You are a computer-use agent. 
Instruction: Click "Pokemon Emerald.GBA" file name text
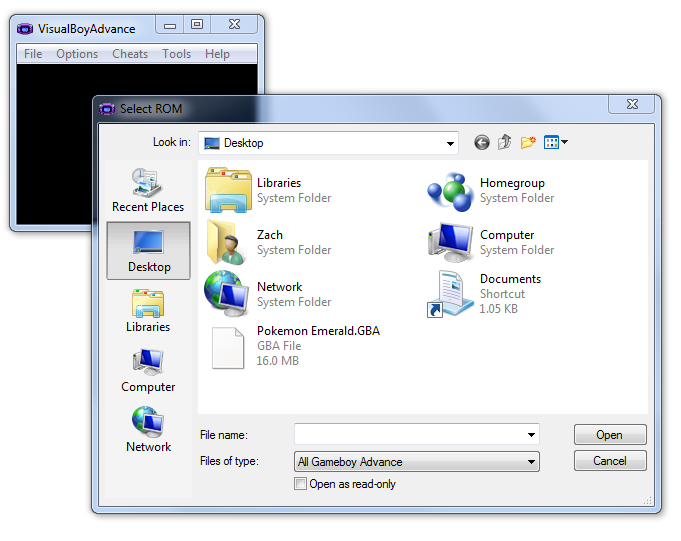(x=318, y=331)
